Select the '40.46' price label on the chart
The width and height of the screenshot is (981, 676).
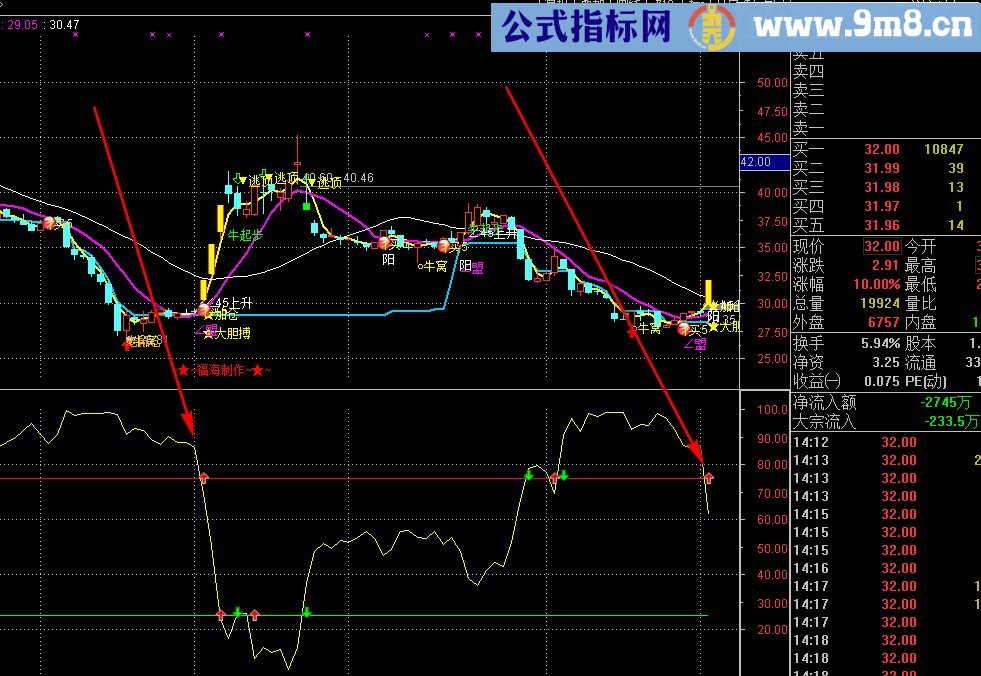coord(358,178)
